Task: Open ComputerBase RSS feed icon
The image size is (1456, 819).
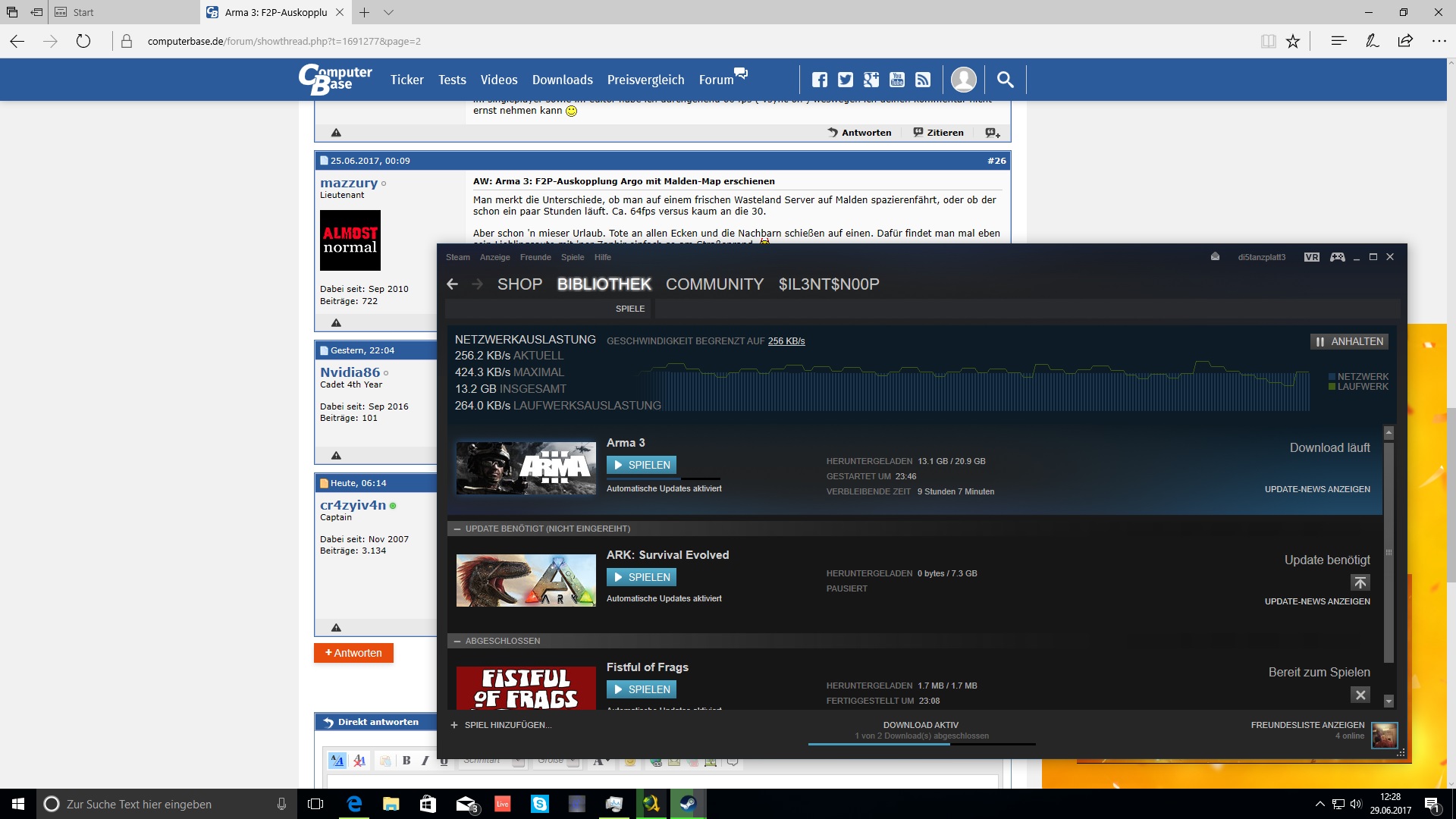Action: click(x=923, y=80)
